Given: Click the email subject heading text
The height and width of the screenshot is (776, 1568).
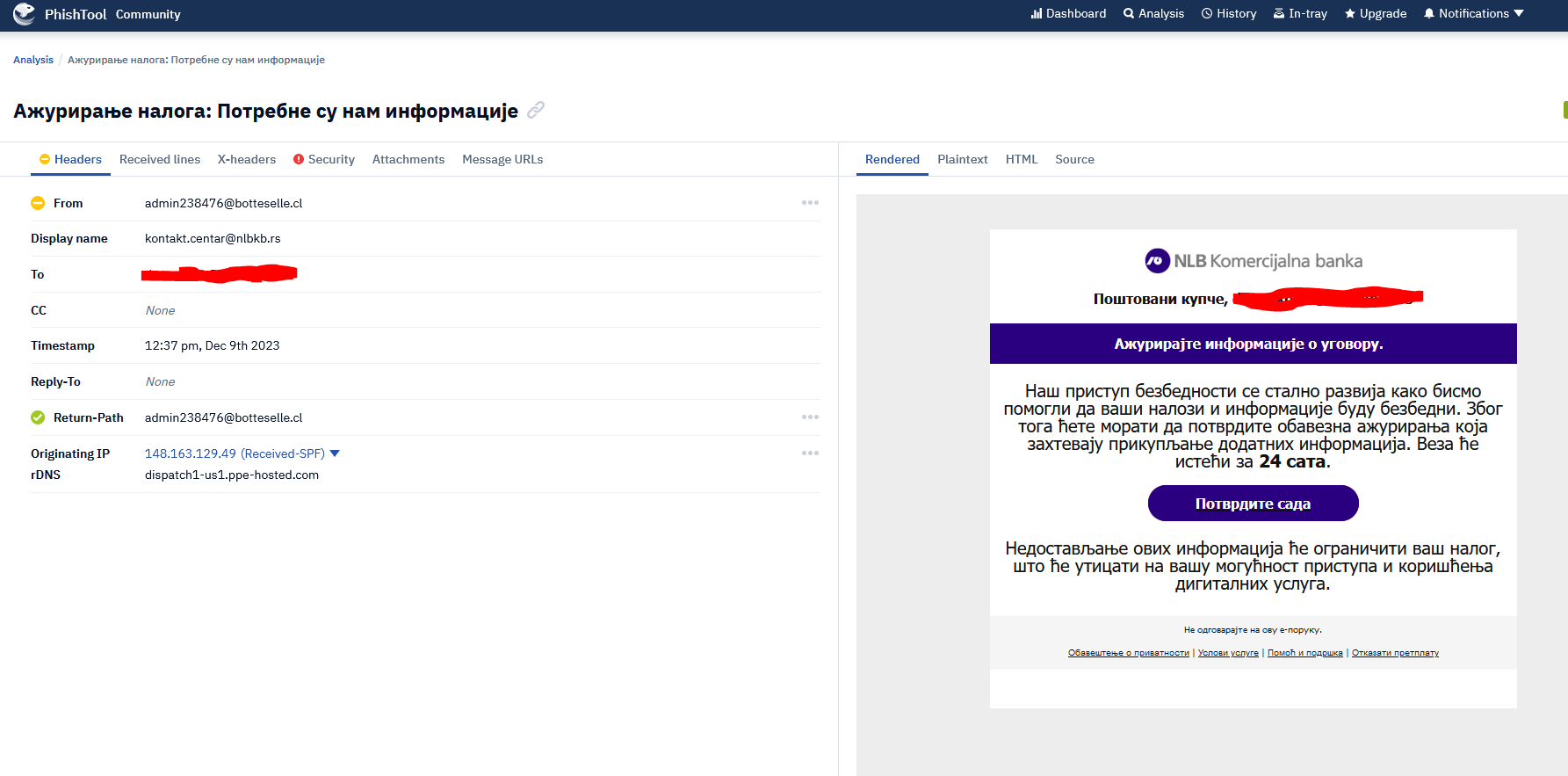Looking at the screenshot, I should pyautogui.click(x=265, y=111).
